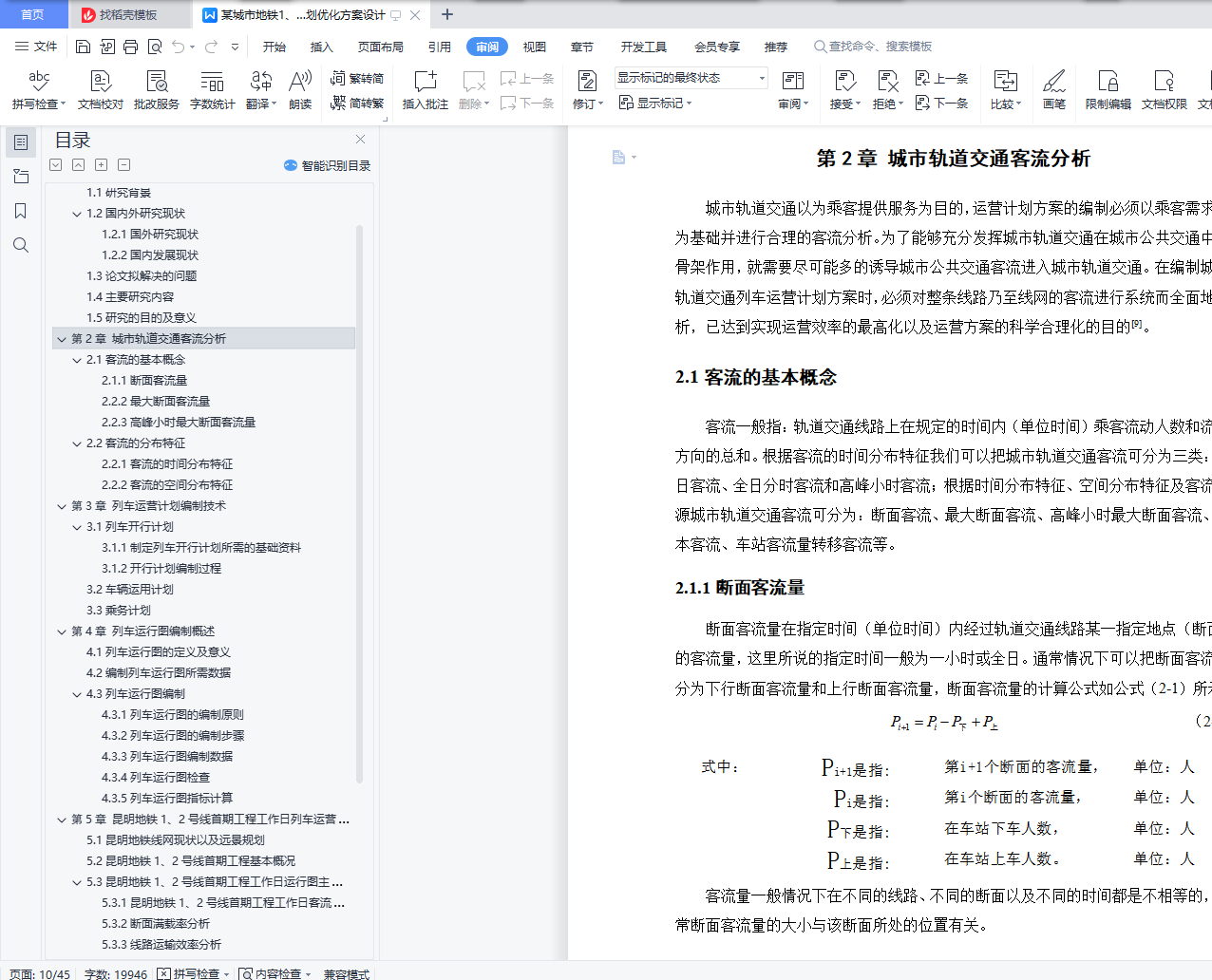Screen dimensions: 1212x980
Task: Collapse the 第 2 章 outline node
Action: tap(62, 339)
